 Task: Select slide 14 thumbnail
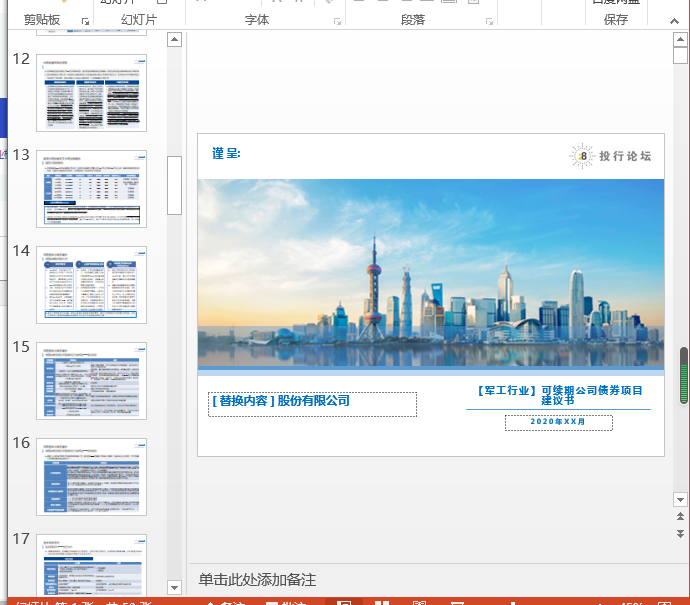[x=92, y=285]
